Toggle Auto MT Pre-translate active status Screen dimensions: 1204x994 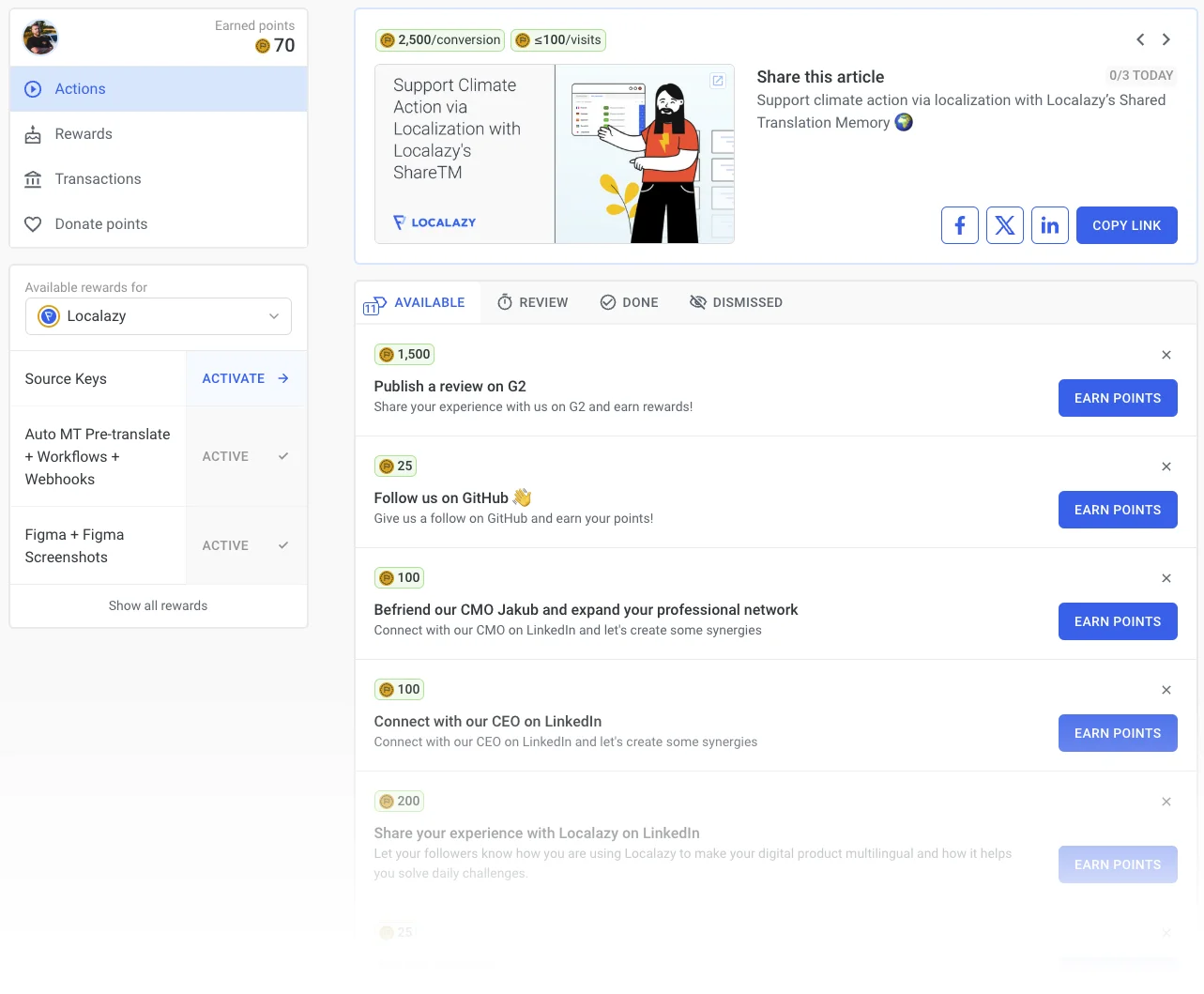pos(246,456)
